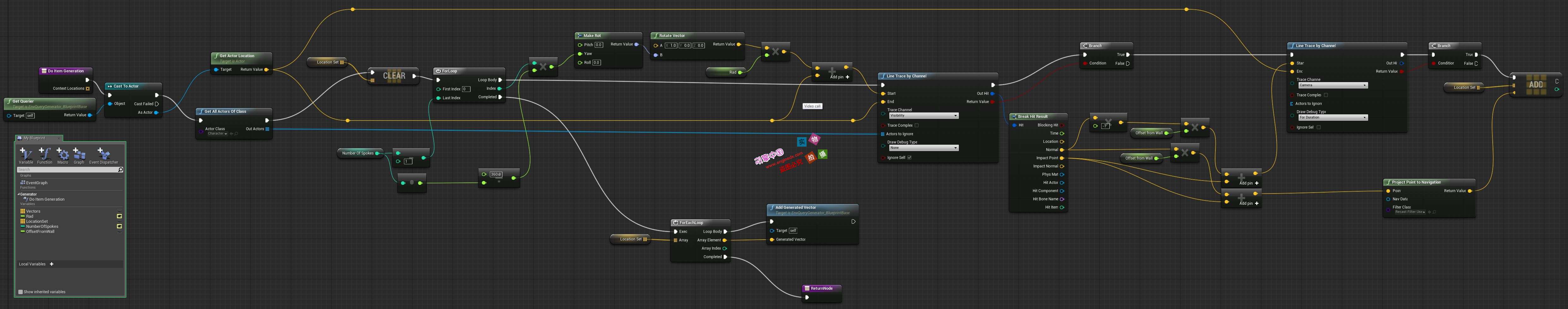Click the Hit Bone Name output pin
The height and width of the screenshot is (309, 1568).
(x=1062, y=199)
